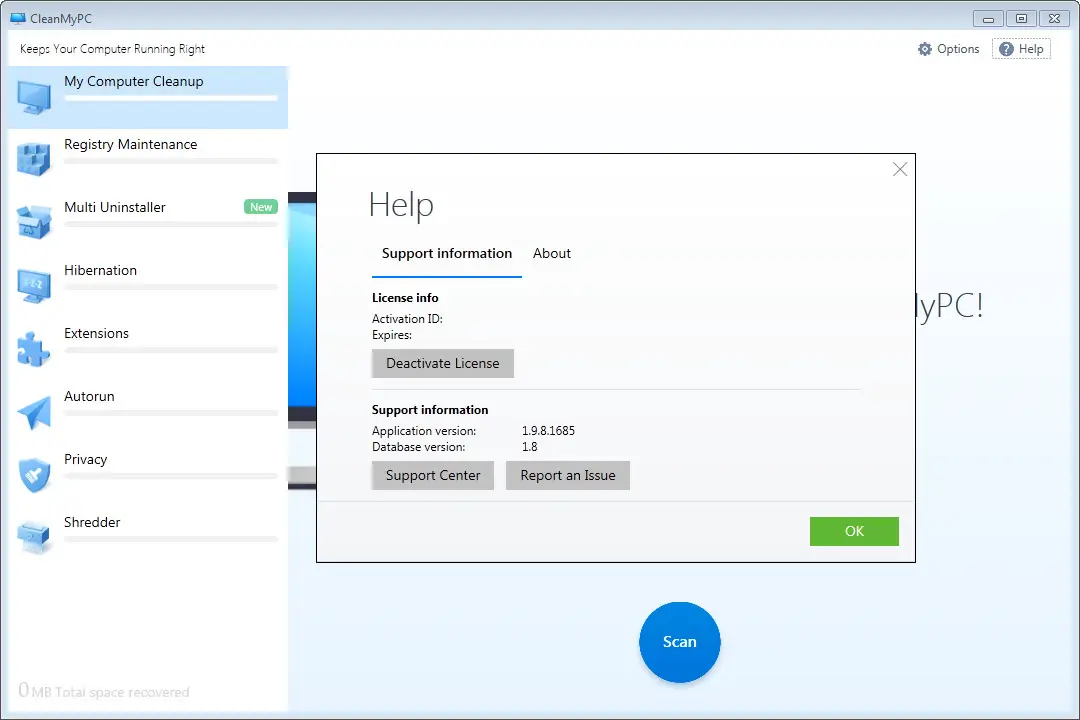
Task: Select Hibernation label in sidebar
Action: [101, 271]
